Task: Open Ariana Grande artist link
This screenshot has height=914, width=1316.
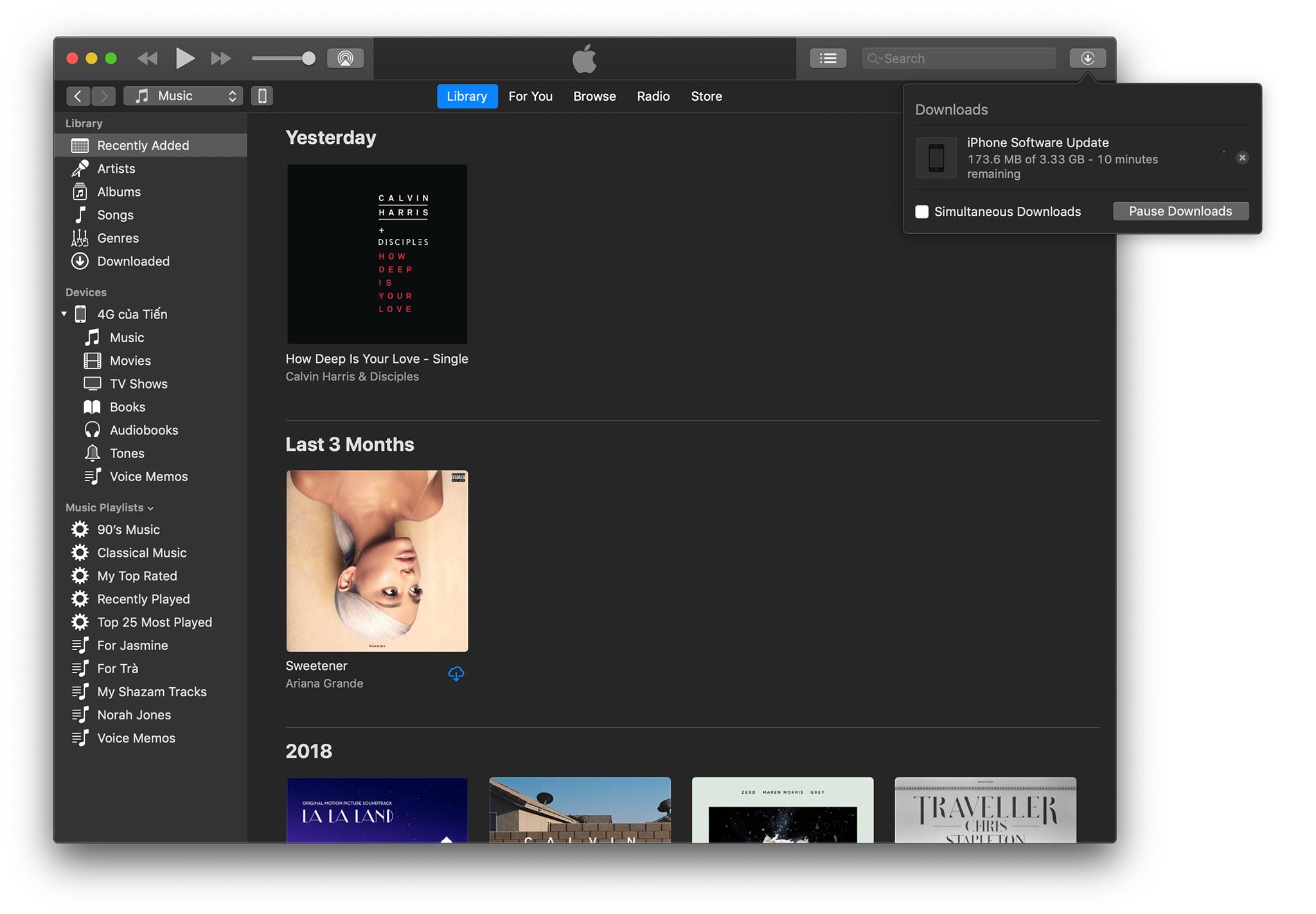Action: [325, 683]
